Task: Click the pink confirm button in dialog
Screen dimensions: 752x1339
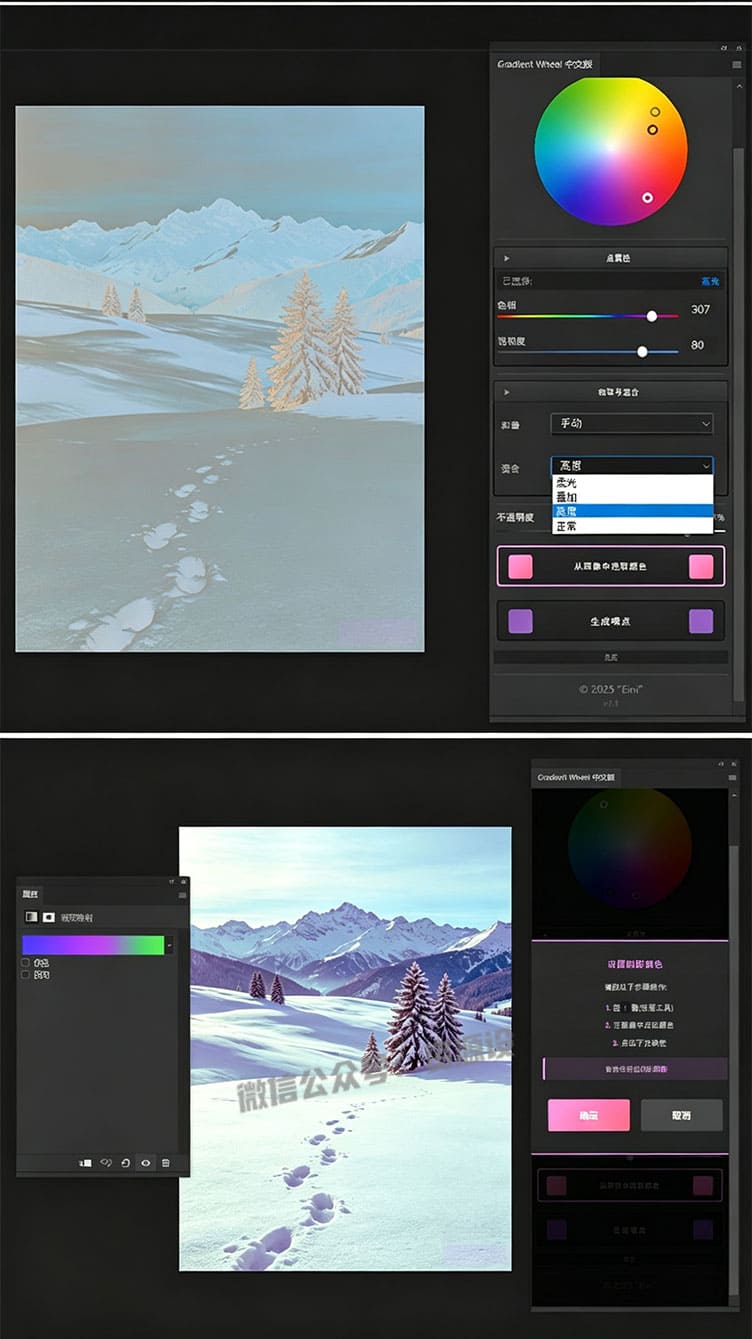Action: 589,1115
